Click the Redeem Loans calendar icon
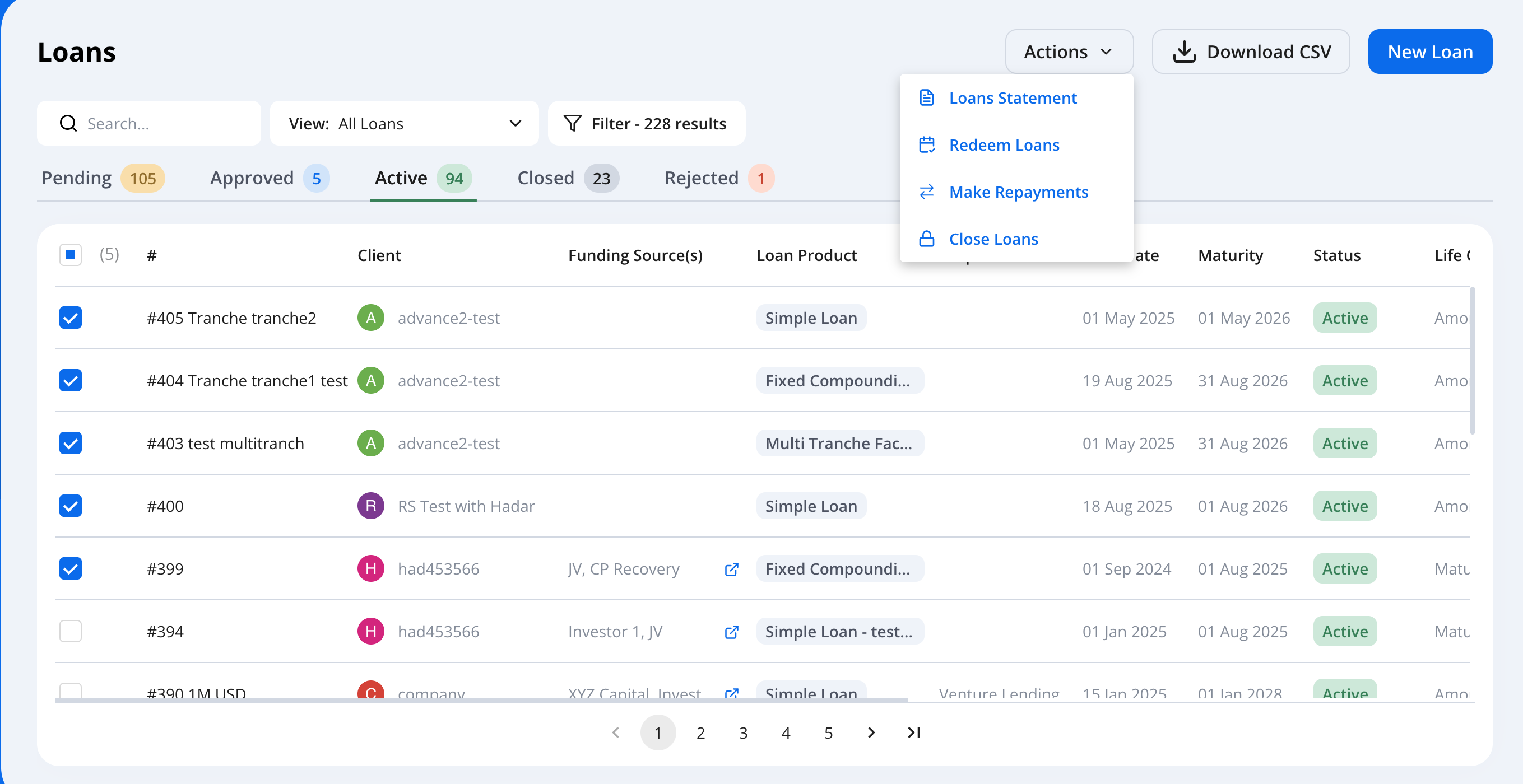This screenshot has width=1523, height=784. coord(926,144)
